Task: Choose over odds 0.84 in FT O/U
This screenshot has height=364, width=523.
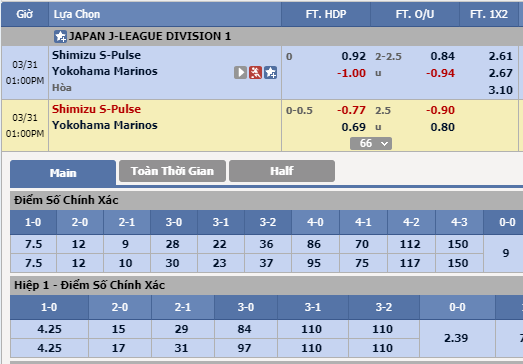Action: click(x=442, y=56)
